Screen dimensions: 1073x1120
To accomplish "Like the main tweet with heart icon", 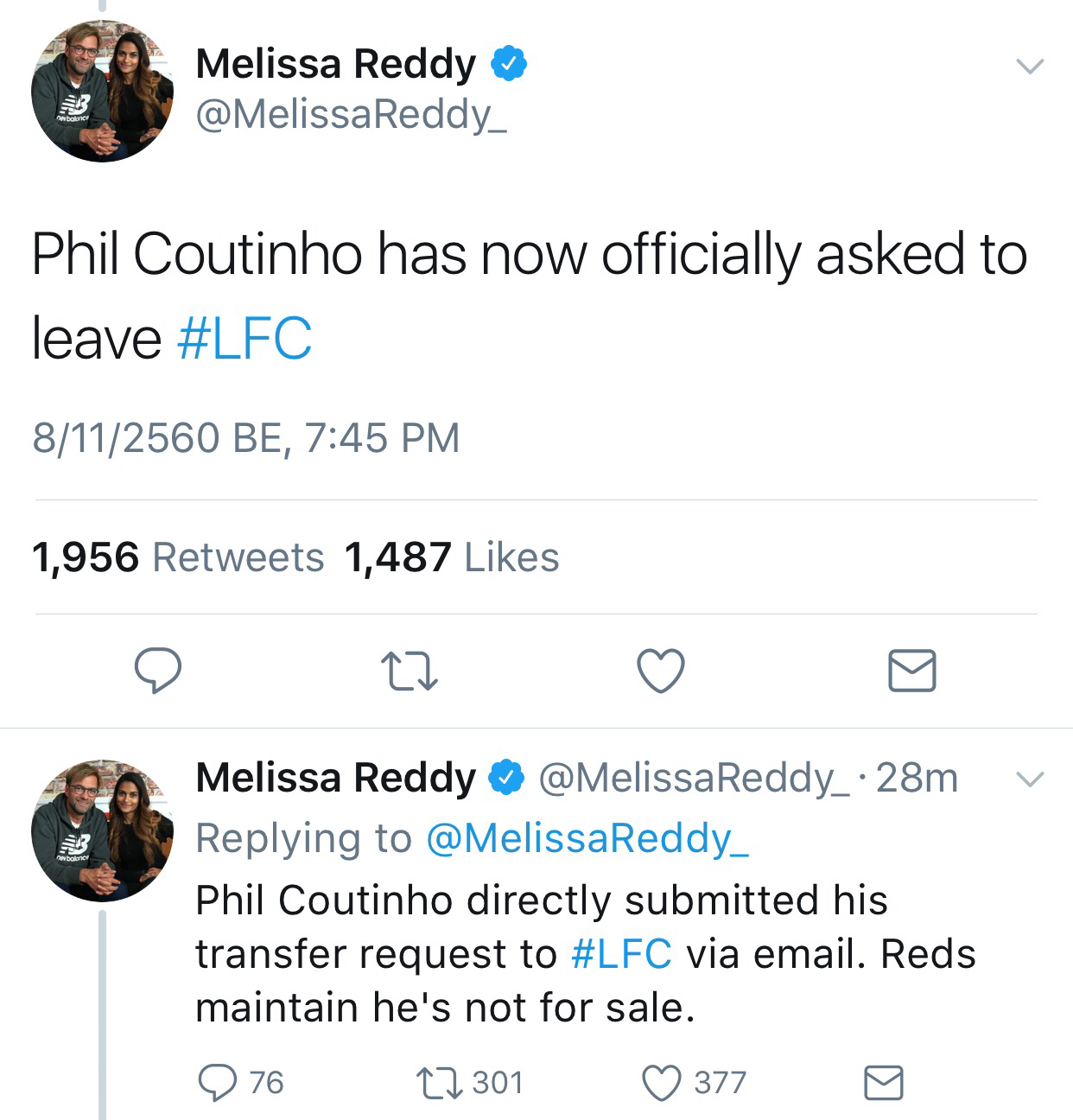I will pyautogui.click(x=661, y=671).
